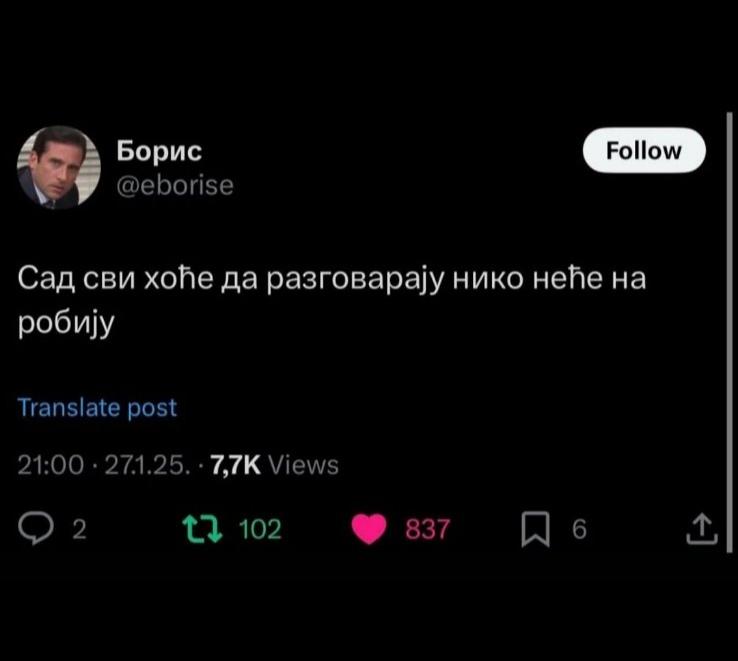Tap the green repost arrows icon
Image resolution: width=738 pixels, height=661 pixels.
[x=202, y=529]
